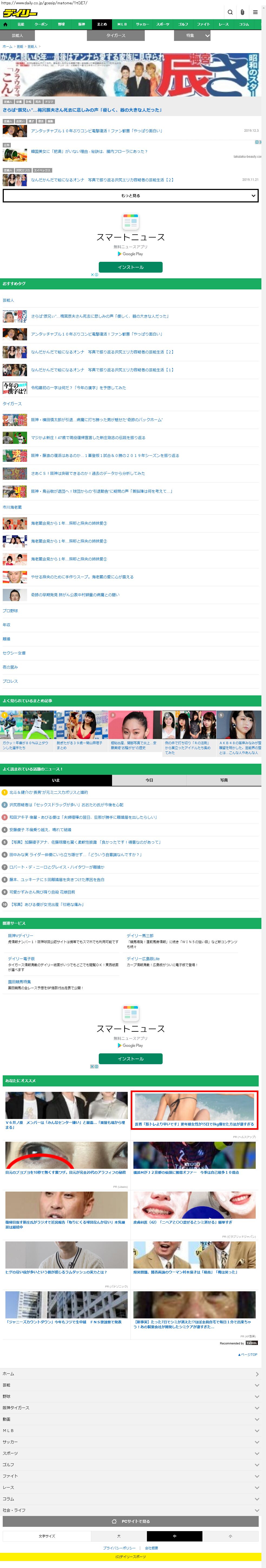Click the search magnifier icon in header

[230, 12]
